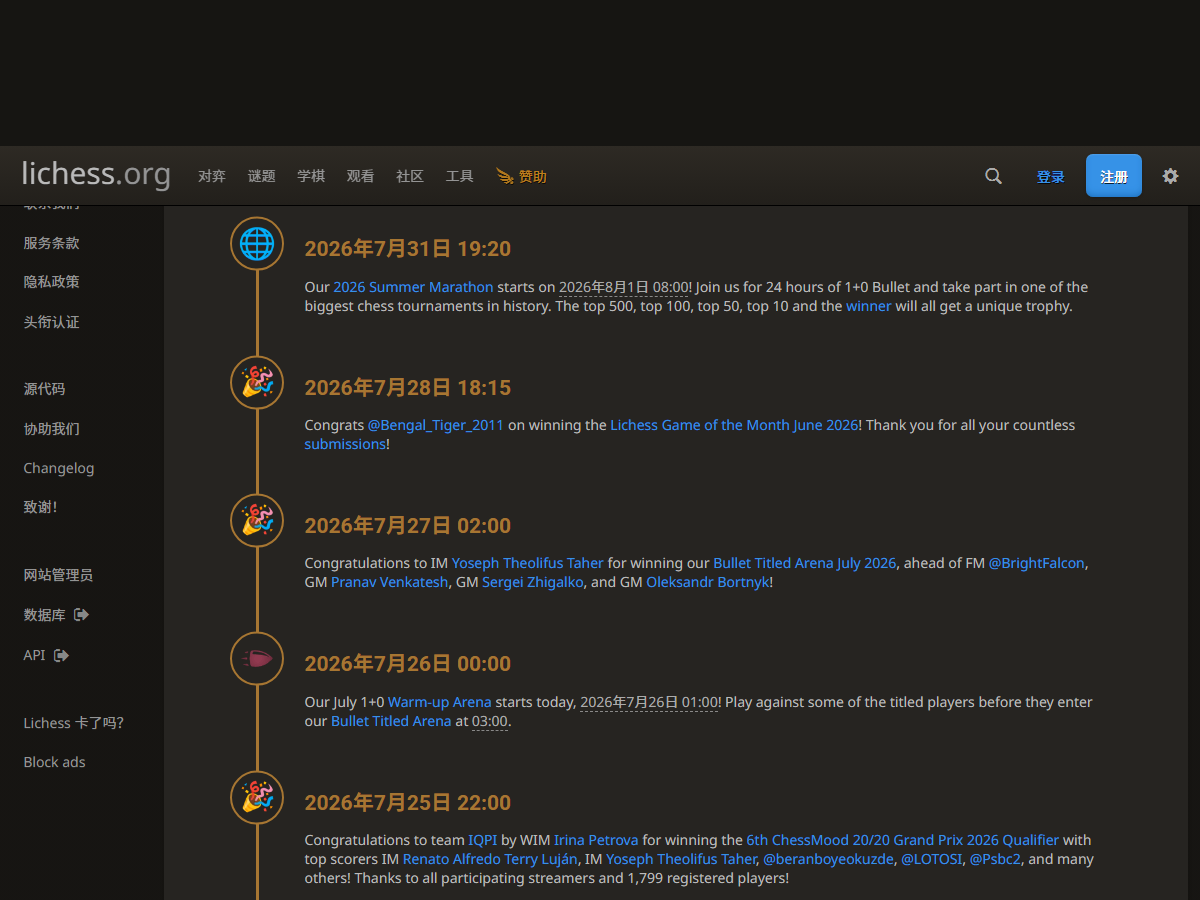Click the dotted time '03:00'

pyautogui.click(x=490, y=721)
